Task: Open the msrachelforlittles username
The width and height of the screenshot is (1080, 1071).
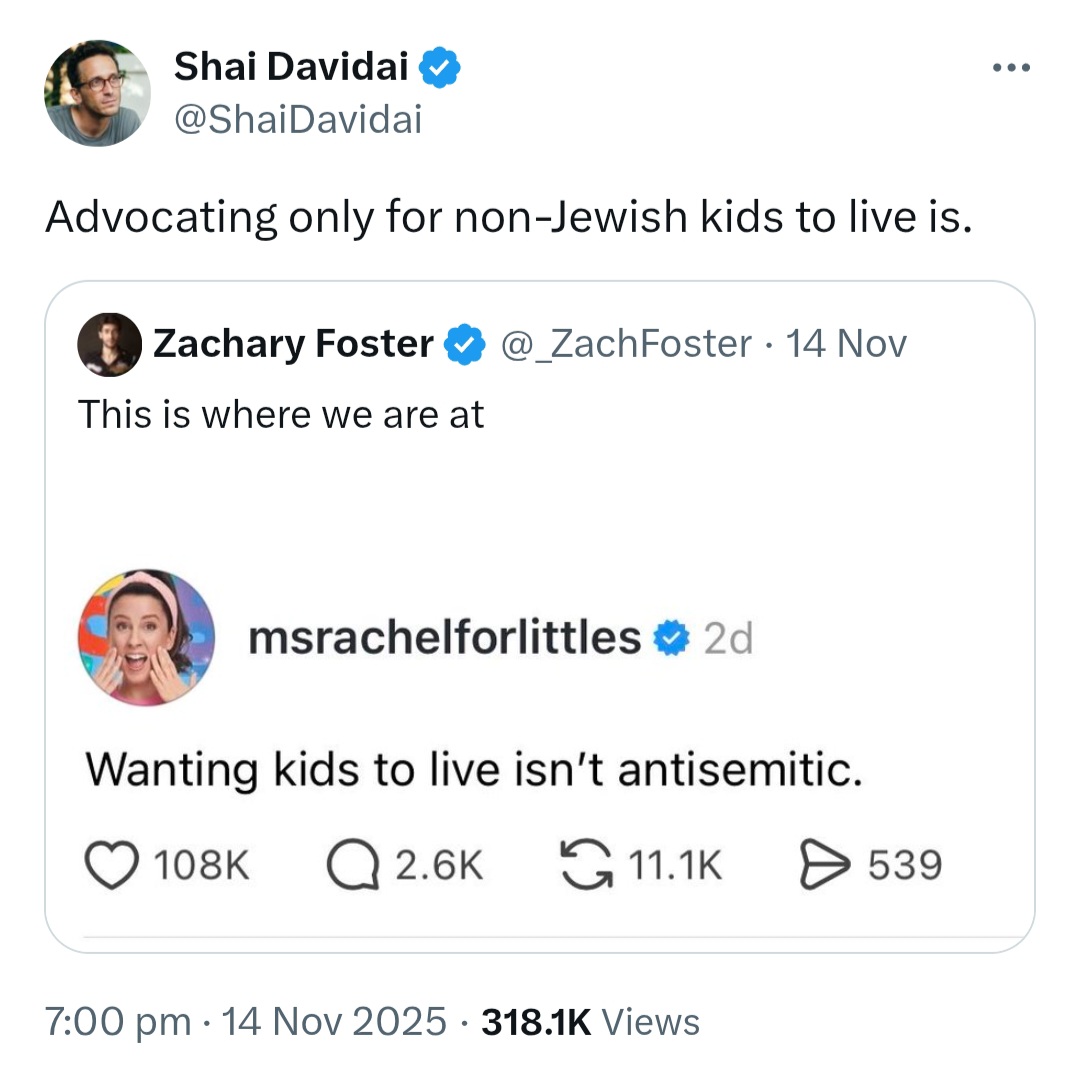Action: click(x=444, y=637)
